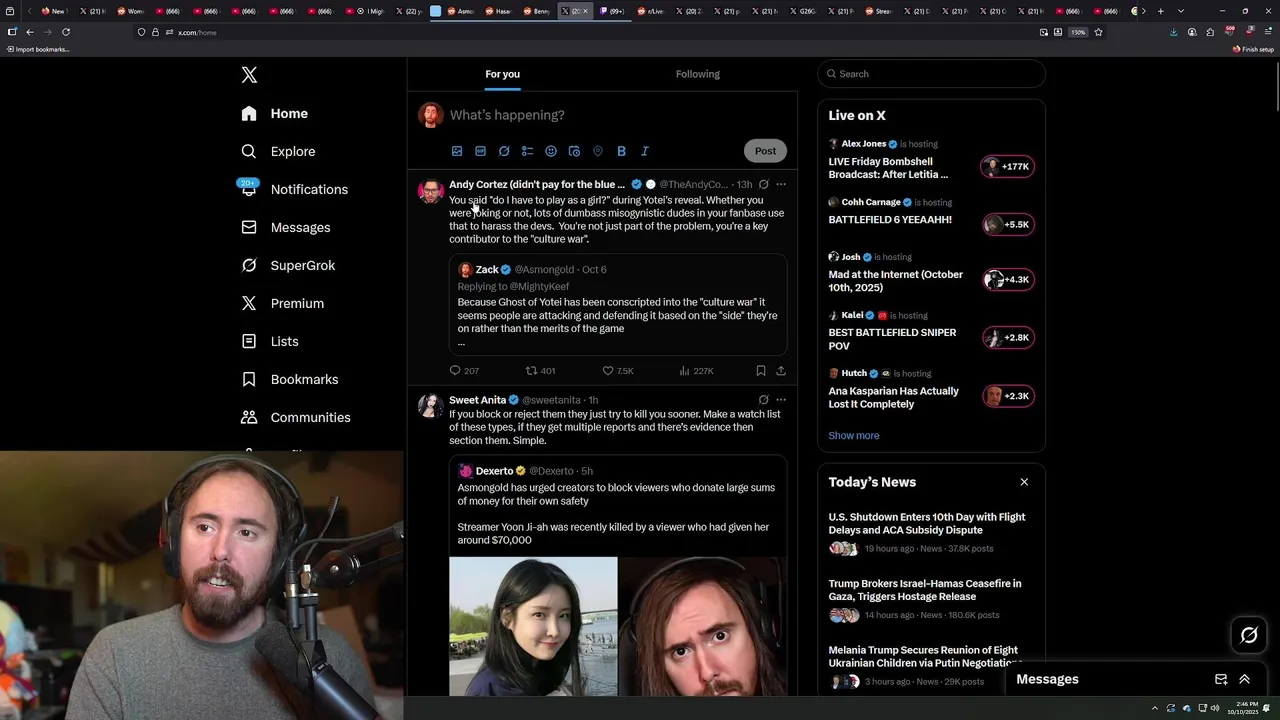Open Messages from the sidebar

tap(285, 227)
